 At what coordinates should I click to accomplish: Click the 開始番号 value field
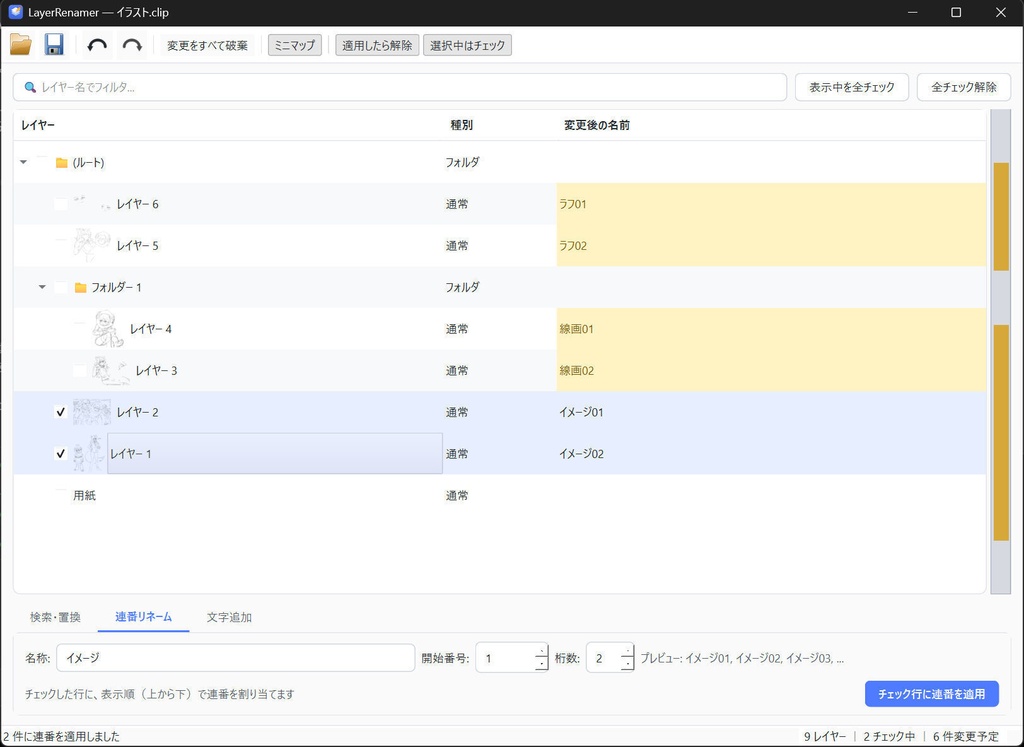pyautogui.click(x=505, y=658)
